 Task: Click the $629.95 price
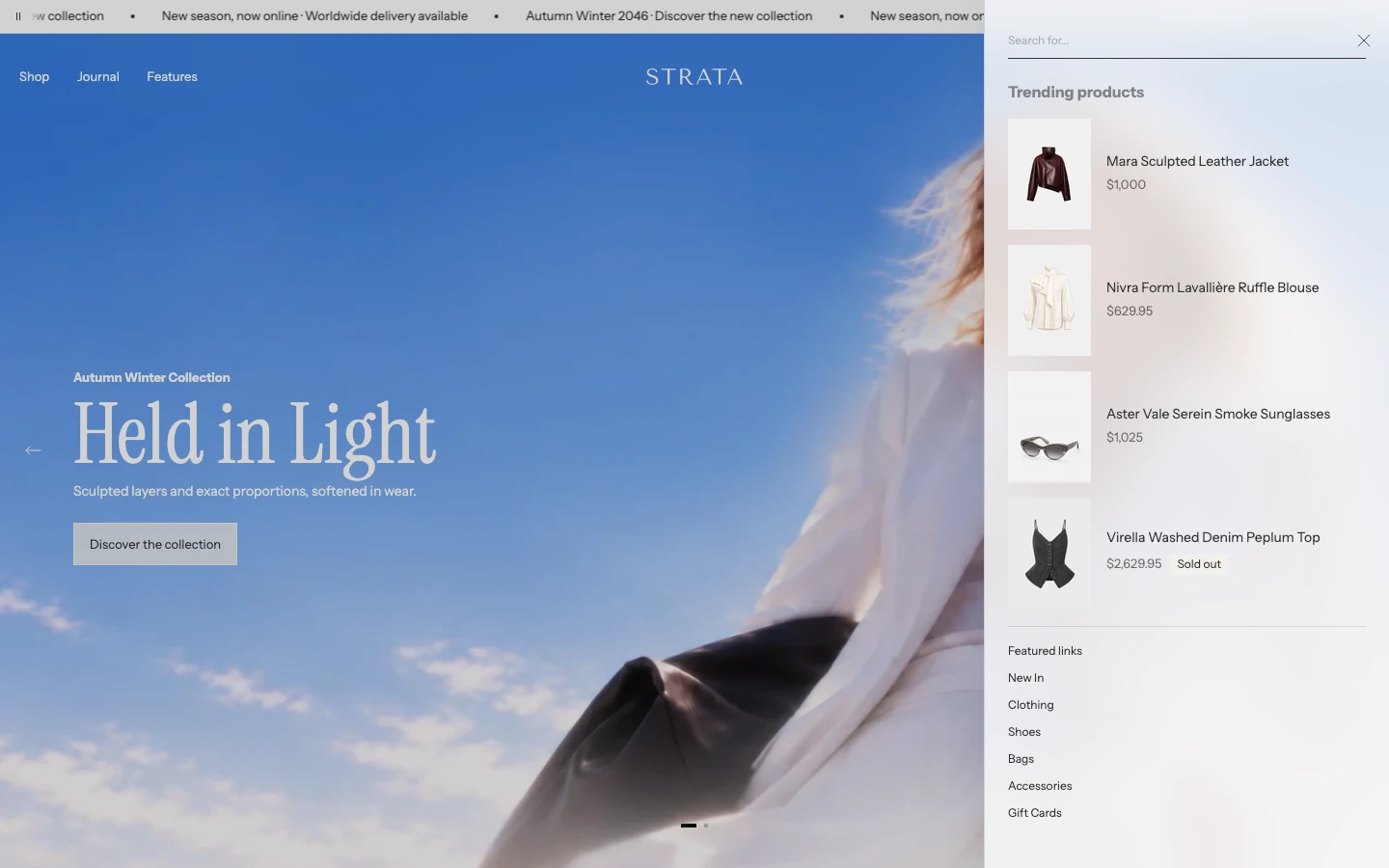(1130, 311)
